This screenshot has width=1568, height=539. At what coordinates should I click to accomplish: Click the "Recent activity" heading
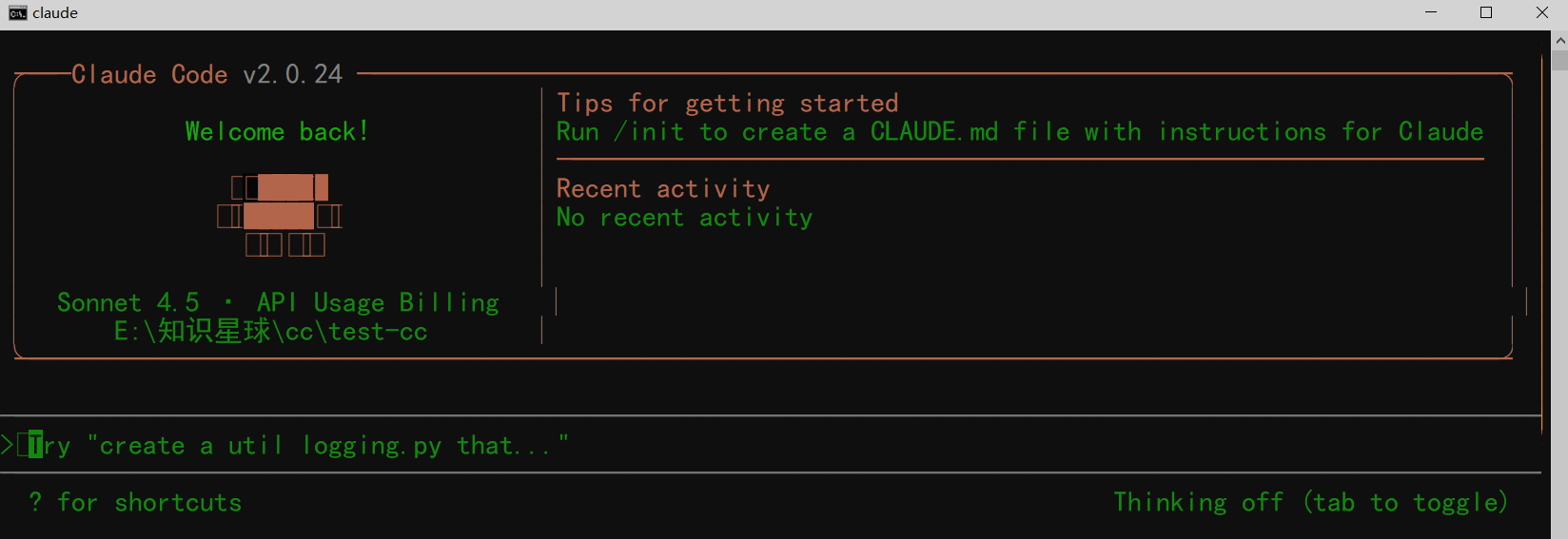click(x=663, y=188)
